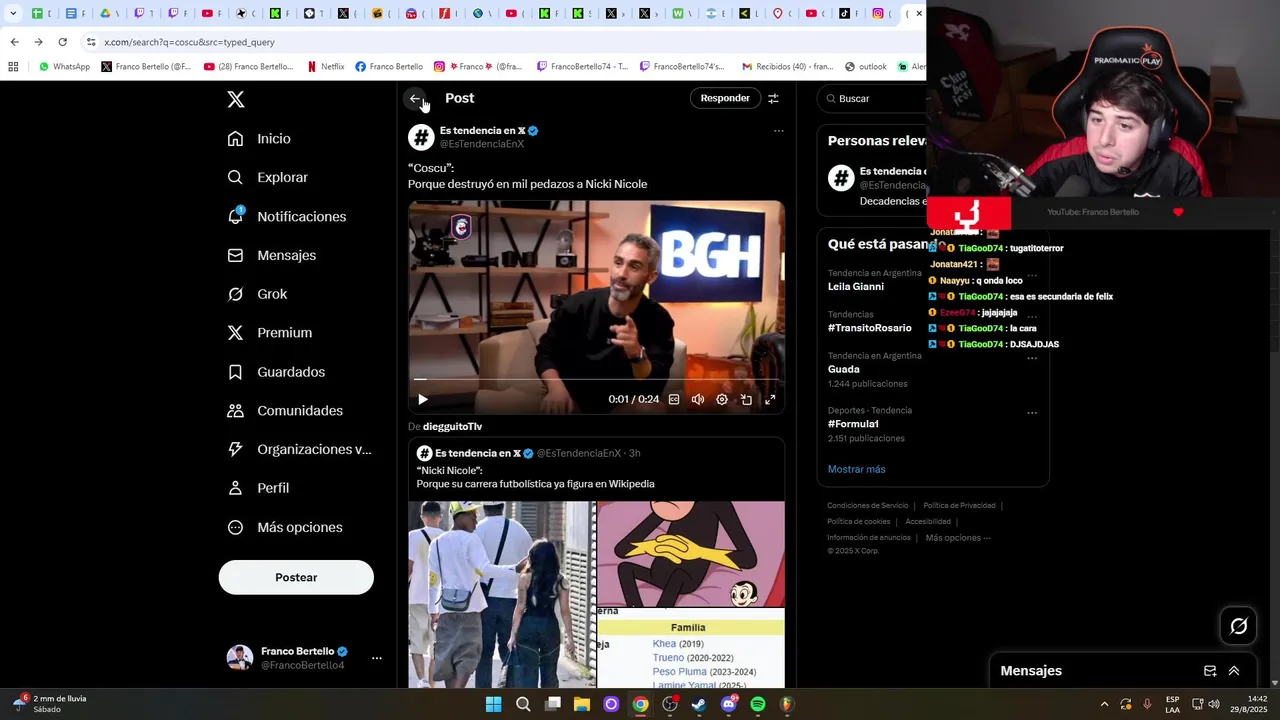Click the Postear button
Viewport: 1280px width, 720px height.
(296, 577)
